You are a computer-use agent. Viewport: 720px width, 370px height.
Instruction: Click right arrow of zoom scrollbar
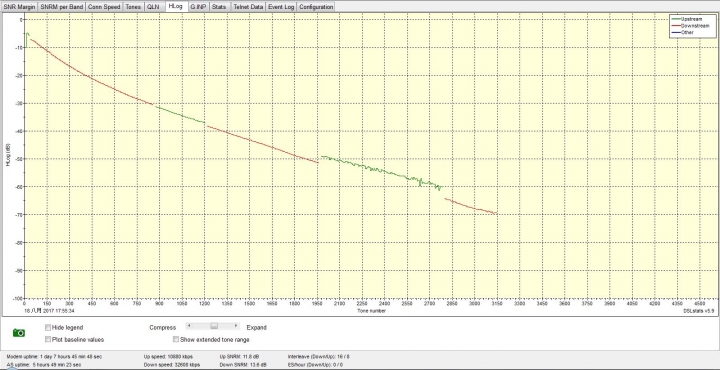(x=236, y=326)
